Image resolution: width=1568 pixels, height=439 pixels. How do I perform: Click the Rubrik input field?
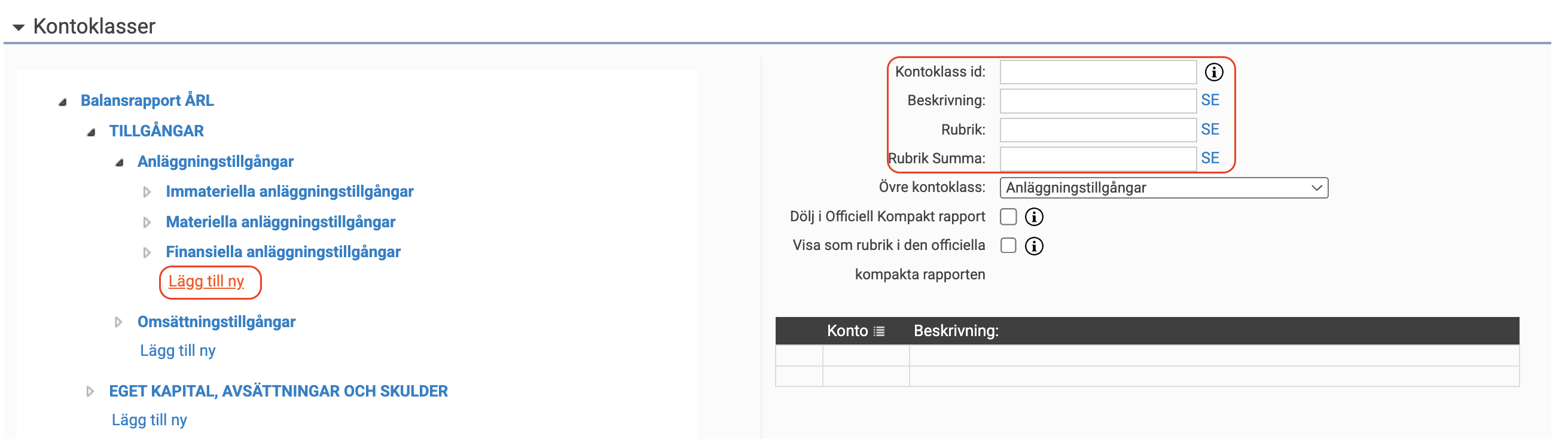pyautogui.click(x=1098, y=130)
